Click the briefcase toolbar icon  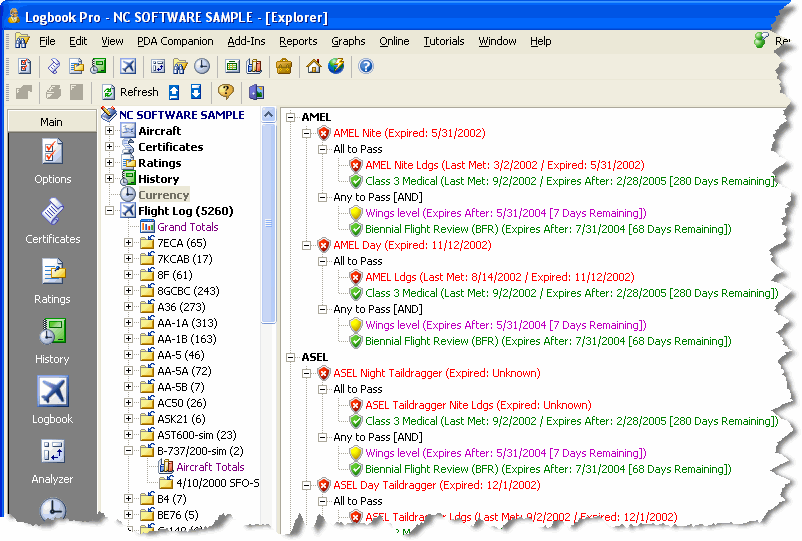click(284, 66)
